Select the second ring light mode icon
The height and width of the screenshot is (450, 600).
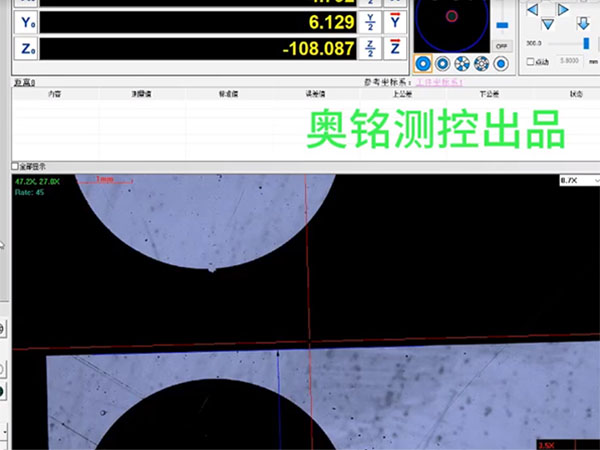tap(443, 64)
